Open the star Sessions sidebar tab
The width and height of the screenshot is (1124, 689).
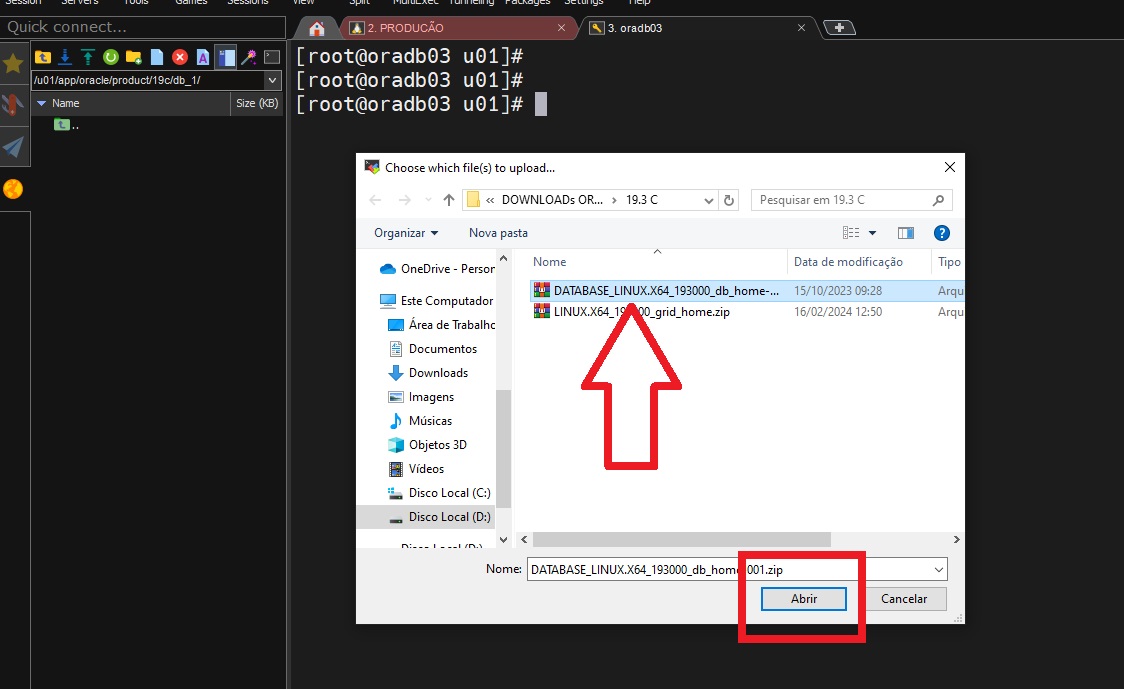[x=14, y=64]
